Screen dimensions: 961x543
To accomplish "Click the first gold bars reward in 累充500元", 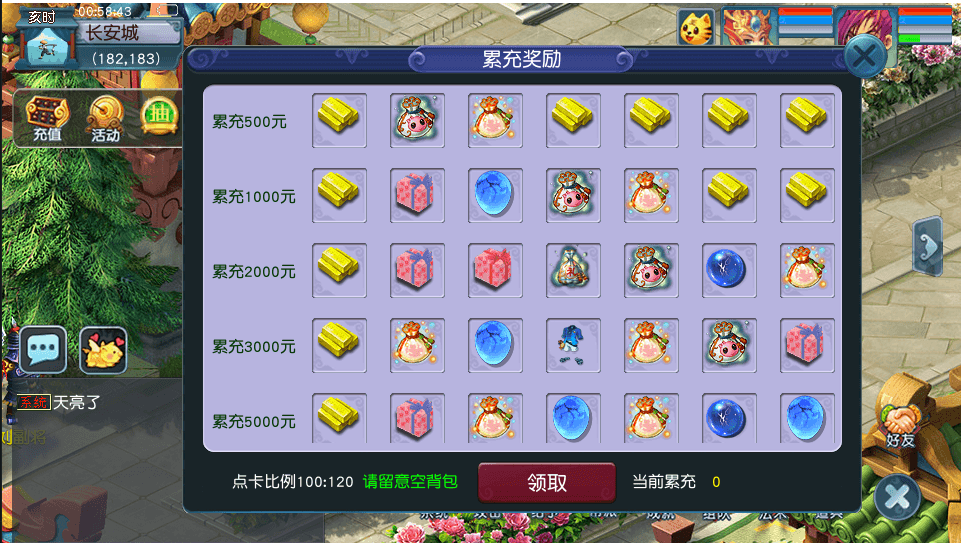I will [x=339, y=120].
